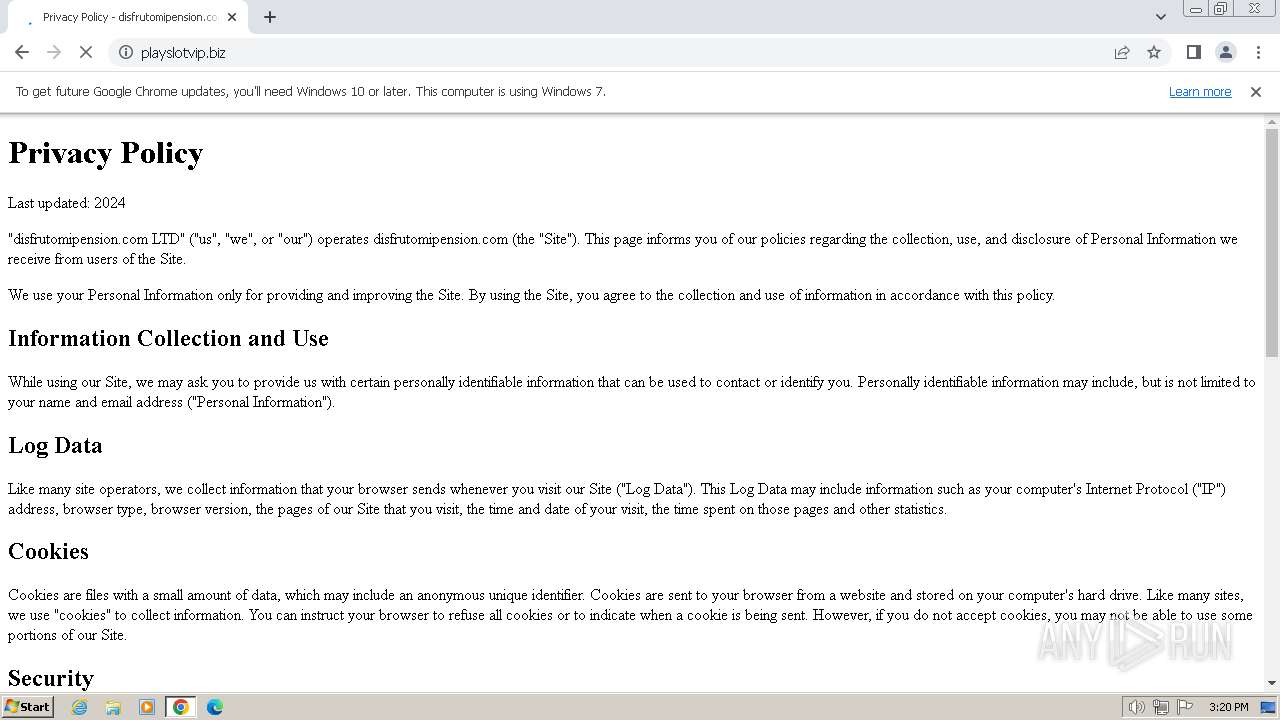Click the Privacy Policy main heading
Screen dimensions: 1280x720
point(106,153)
